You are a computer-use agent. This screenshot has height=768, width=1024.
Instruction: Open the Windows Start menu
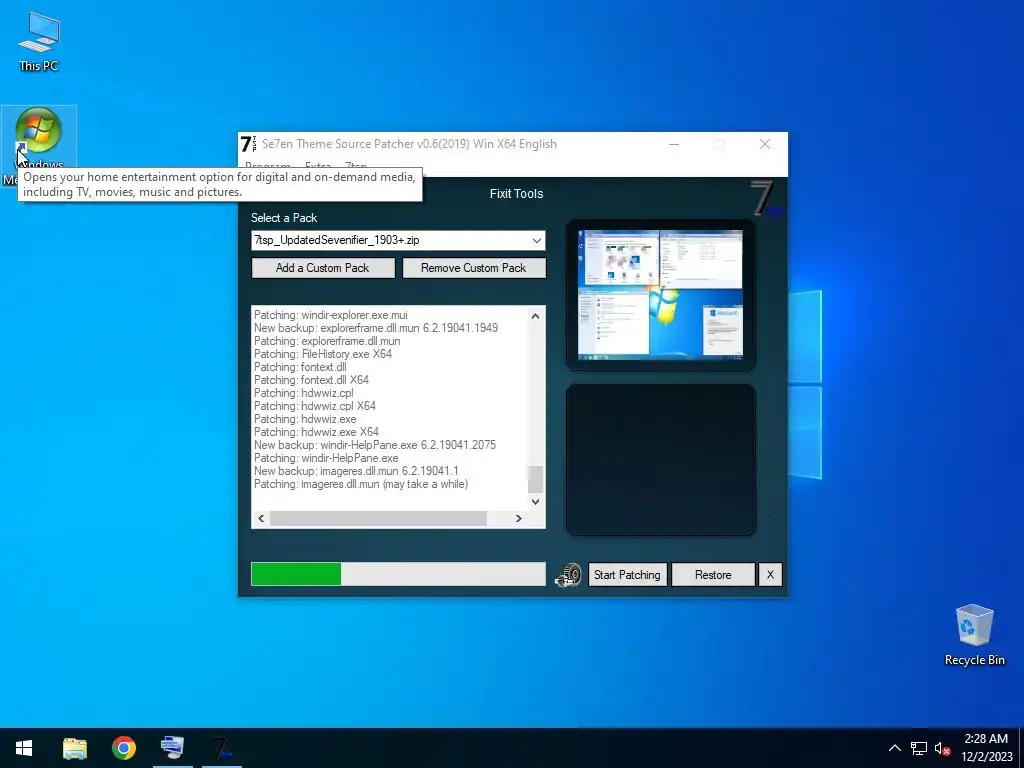tap(24, 748)
